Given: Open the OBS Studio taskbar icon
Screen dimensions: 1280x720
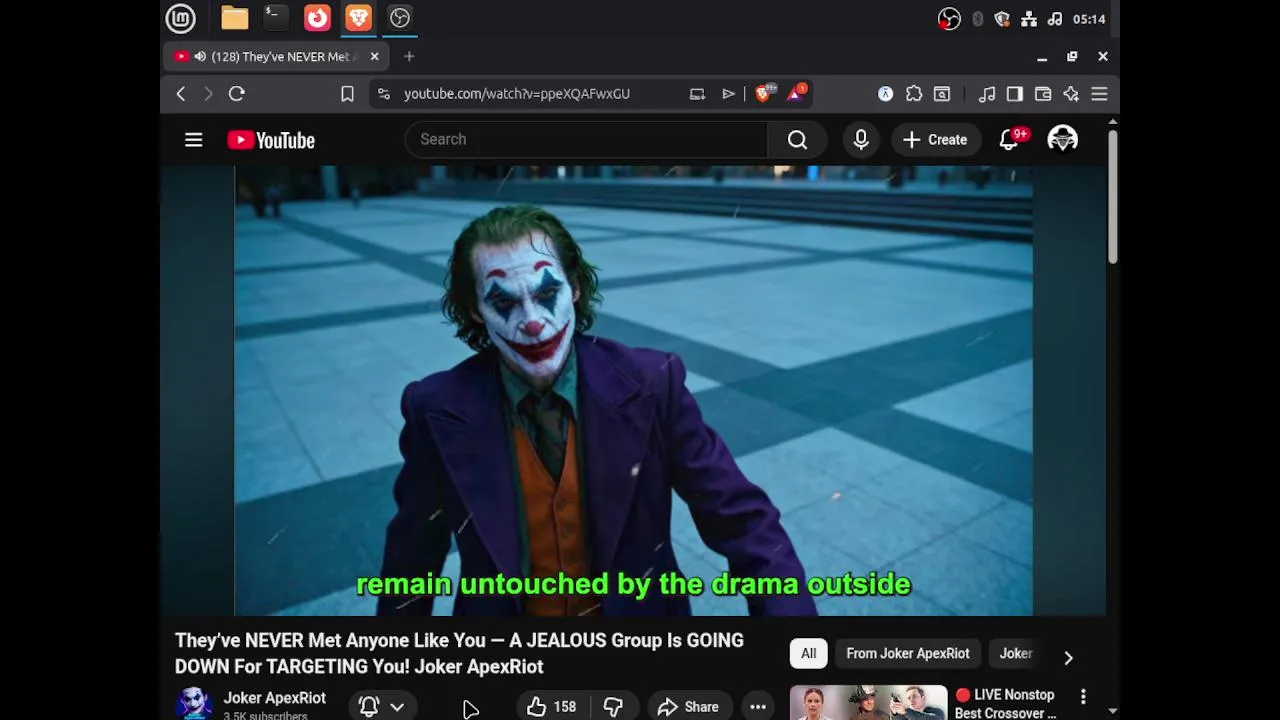Looking at the screenshot, I should click(400, 18).
